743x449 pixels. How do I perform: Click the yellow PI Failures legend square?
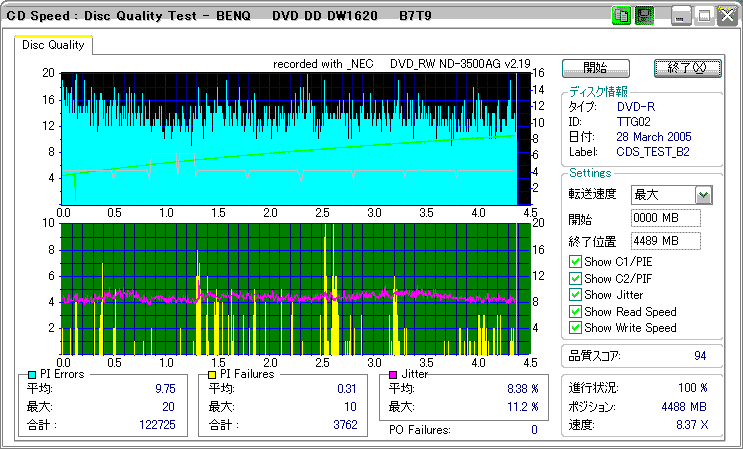pos(212,374)
